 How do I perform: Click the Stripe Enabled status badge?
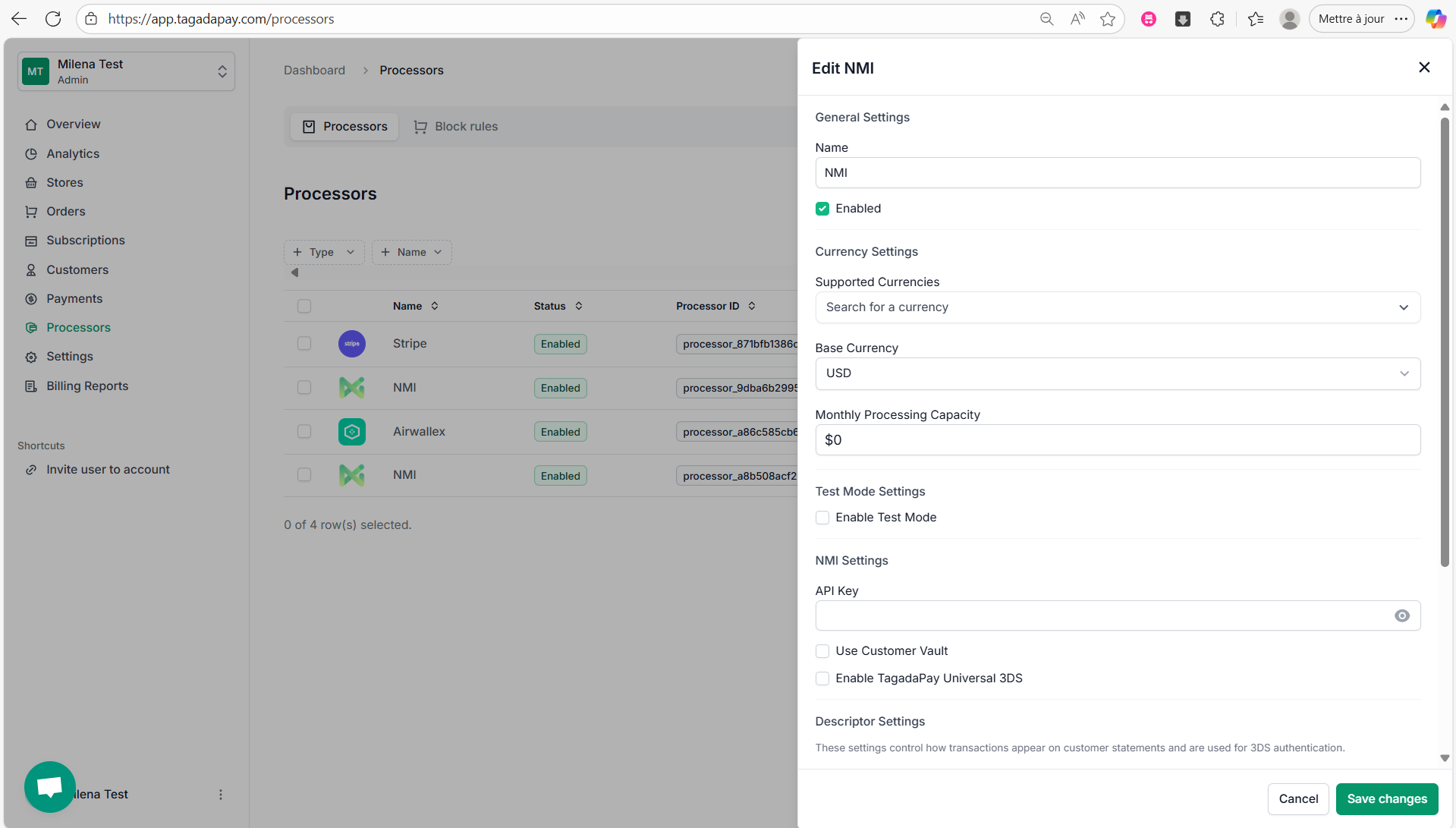pos(560,344)
